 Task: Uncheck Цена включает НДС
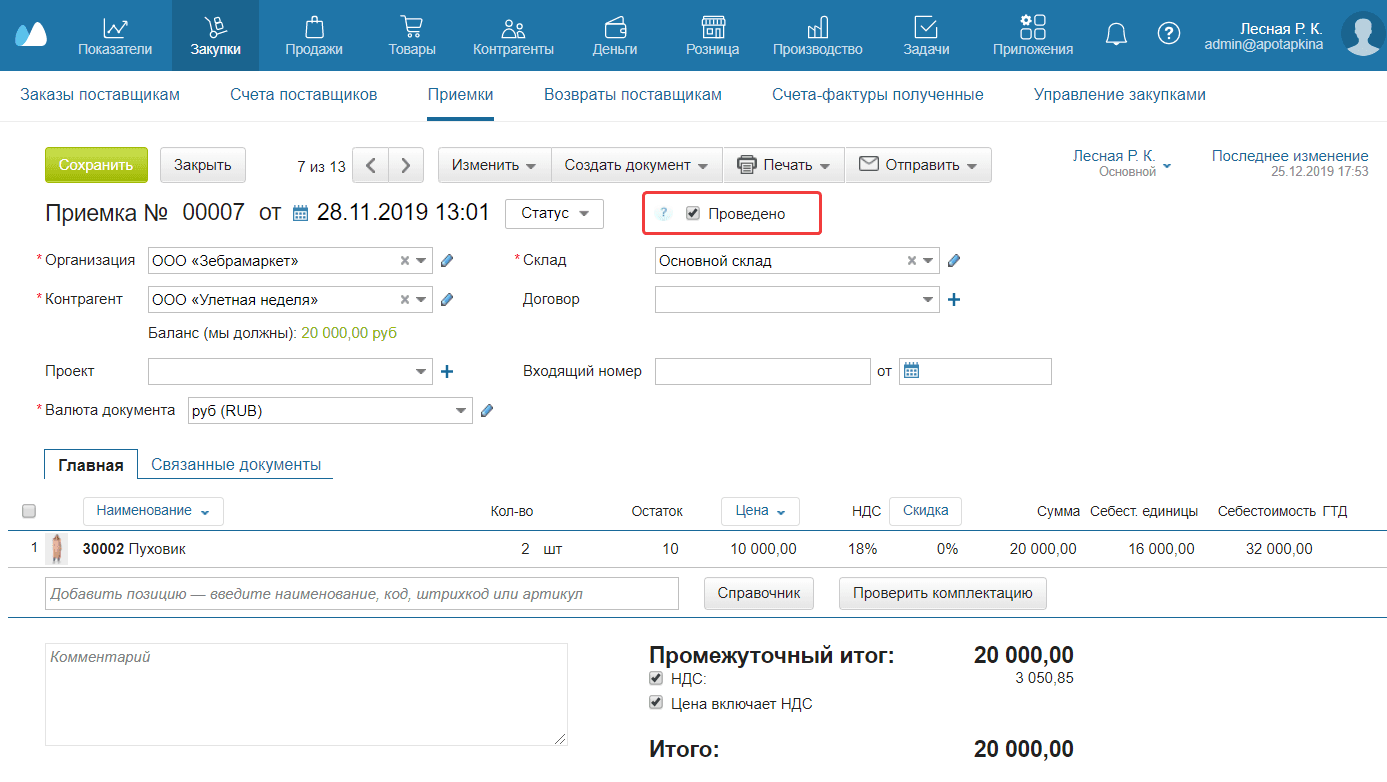656,702
